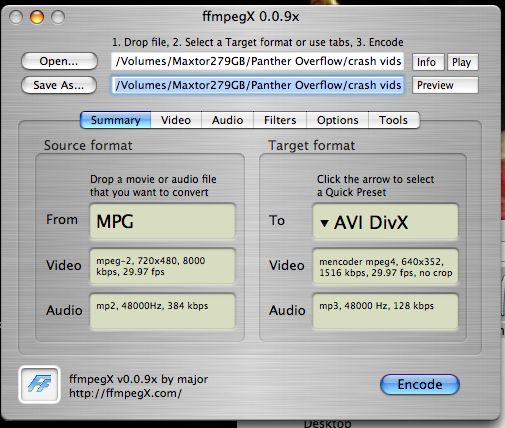This screenshot has height=428, width=505.
Task: Click the Open... button
Action: point(59,61)
